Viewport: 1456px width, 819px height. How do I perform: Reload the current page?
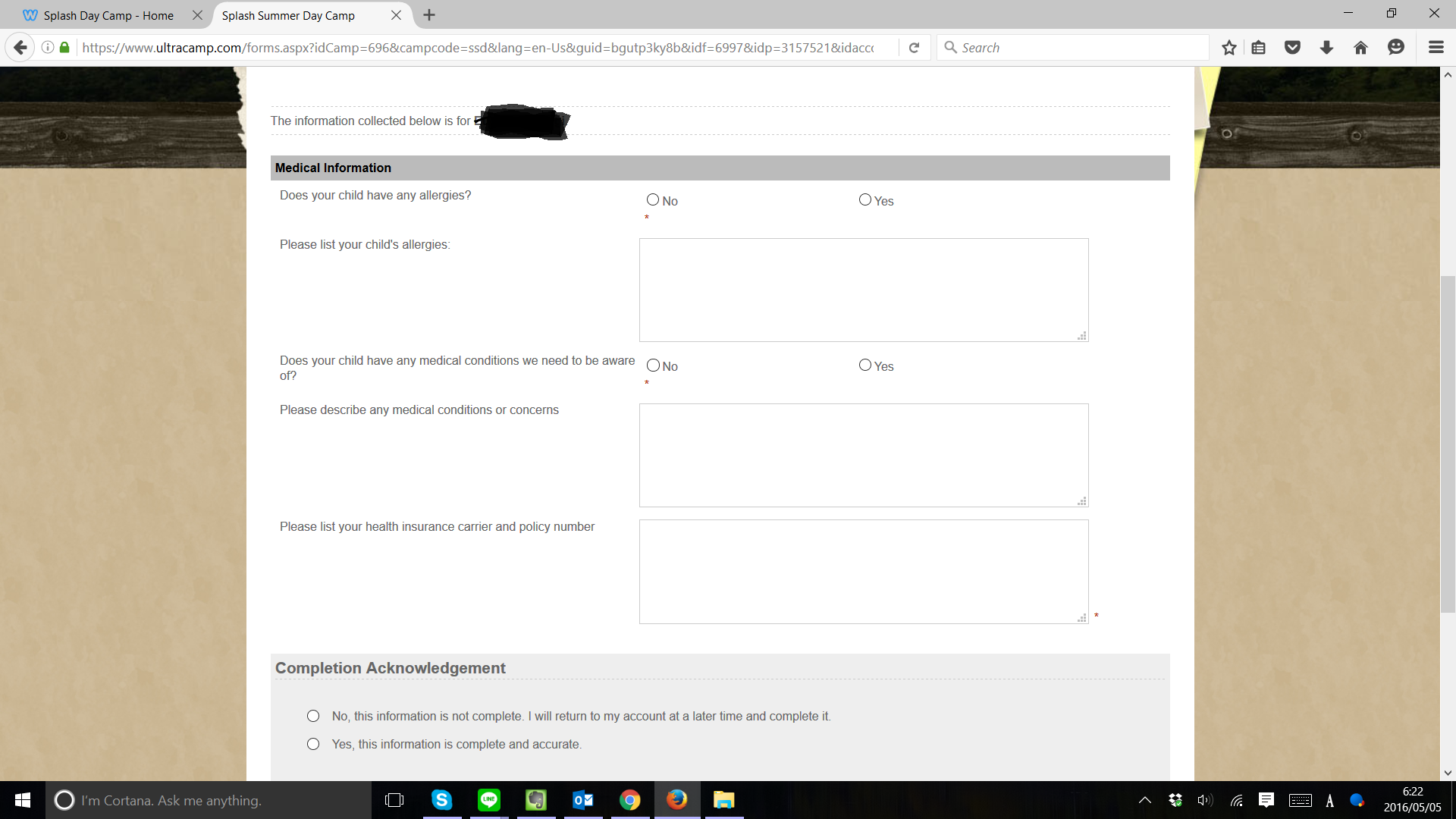coord(915,48)
